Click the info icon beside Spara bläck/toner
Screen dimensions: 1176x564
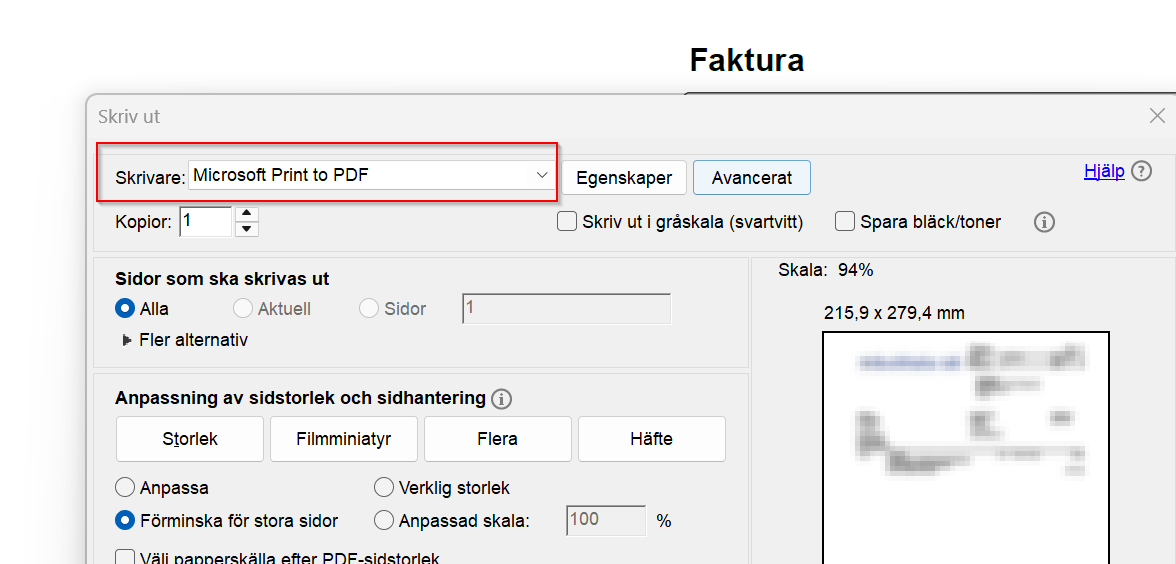(x=1044, y=222)
